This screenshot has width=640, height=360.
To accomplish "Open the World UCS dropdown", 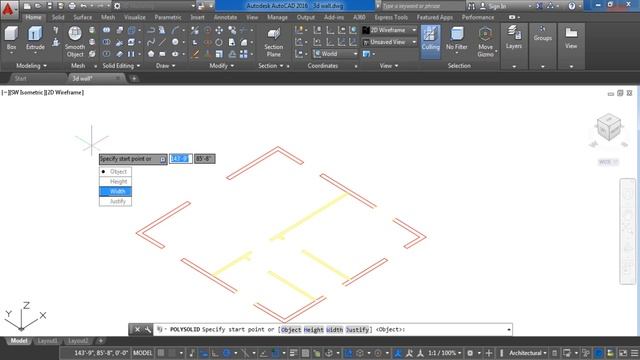I will [x=336, y=54].
